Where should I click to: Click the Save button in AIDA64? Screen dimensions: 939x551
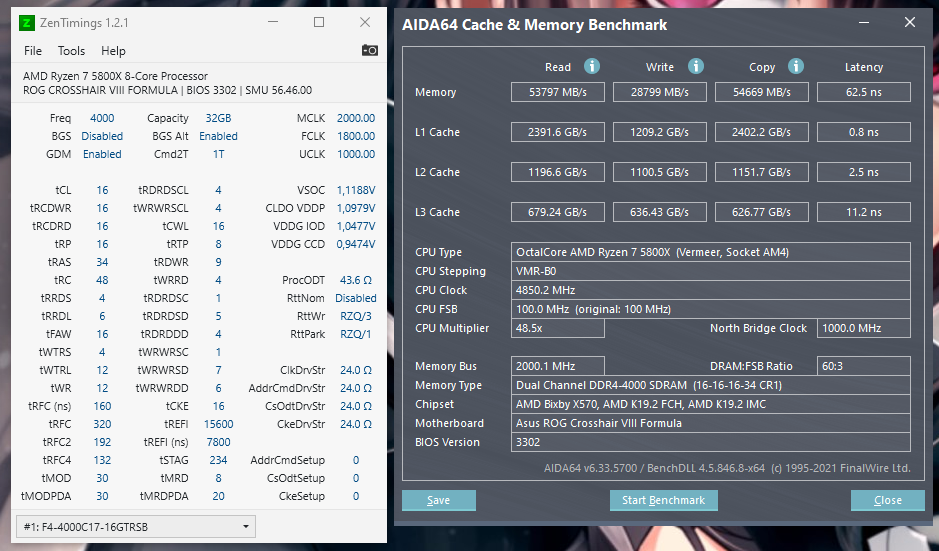(438, 500)
